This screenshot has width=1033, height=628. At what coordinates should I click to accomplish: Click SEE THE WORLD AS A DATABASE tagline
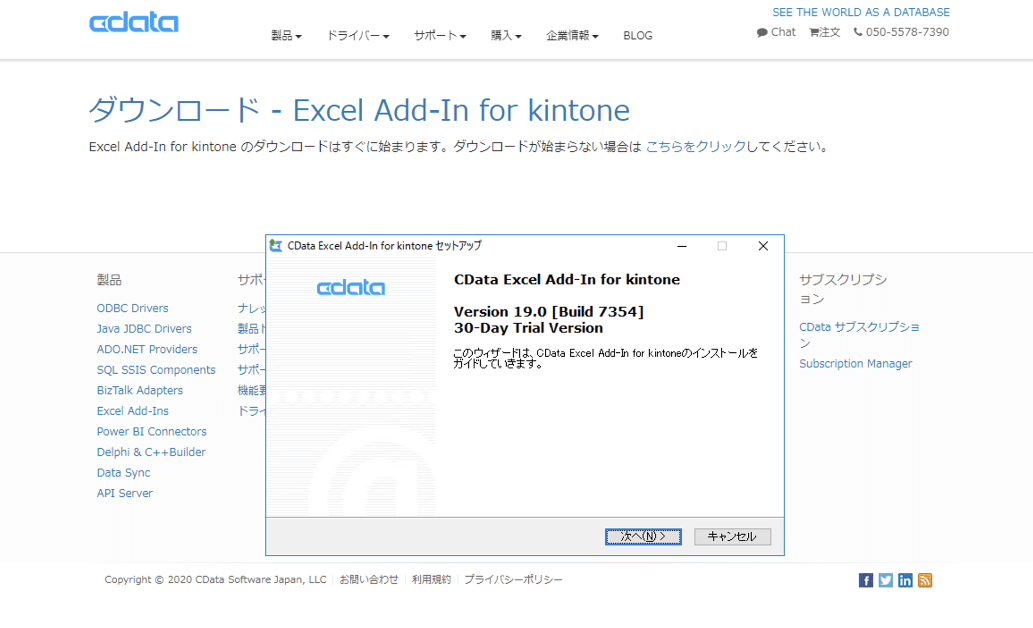click(x=861, y=12)
